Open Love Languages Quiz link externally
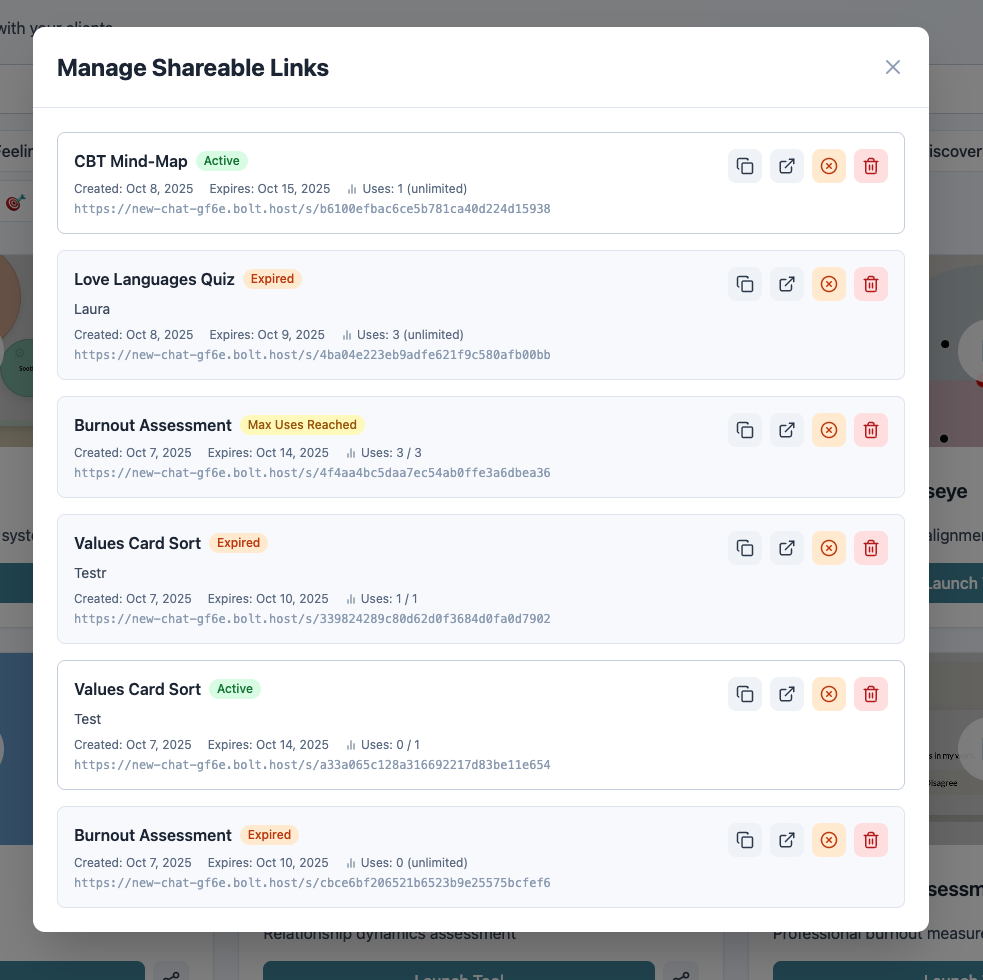Image resolution: width=983 pixels, height=980 pixels. pyautogui.click(x=787, y=284)
